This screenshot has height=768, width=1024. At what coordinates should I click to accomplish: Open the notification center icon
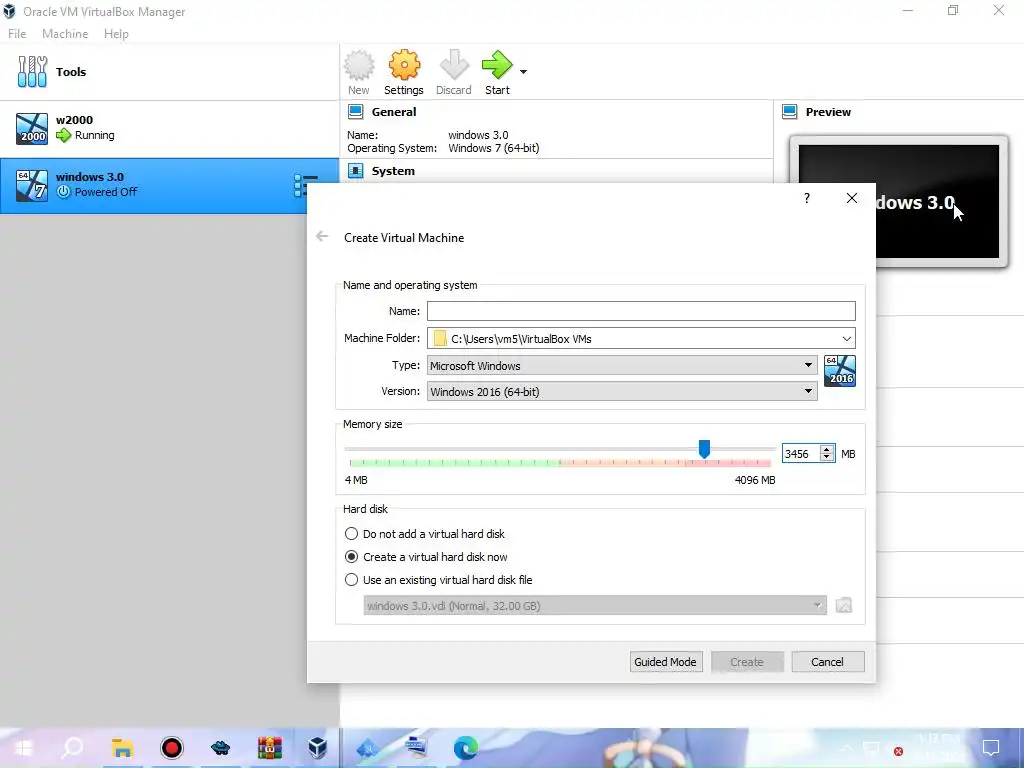991,748
